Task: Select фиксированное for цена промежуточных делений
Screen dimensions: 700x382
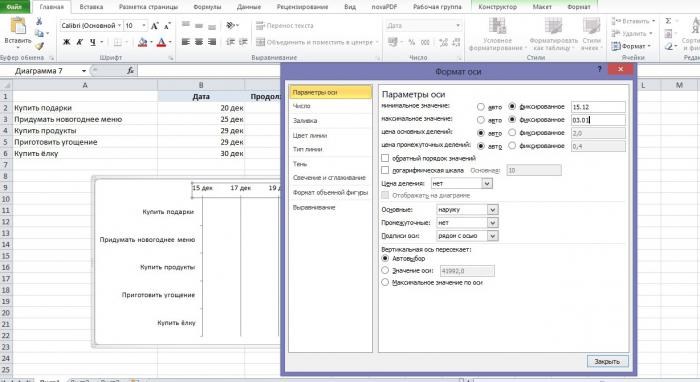Action: (512, 145)
